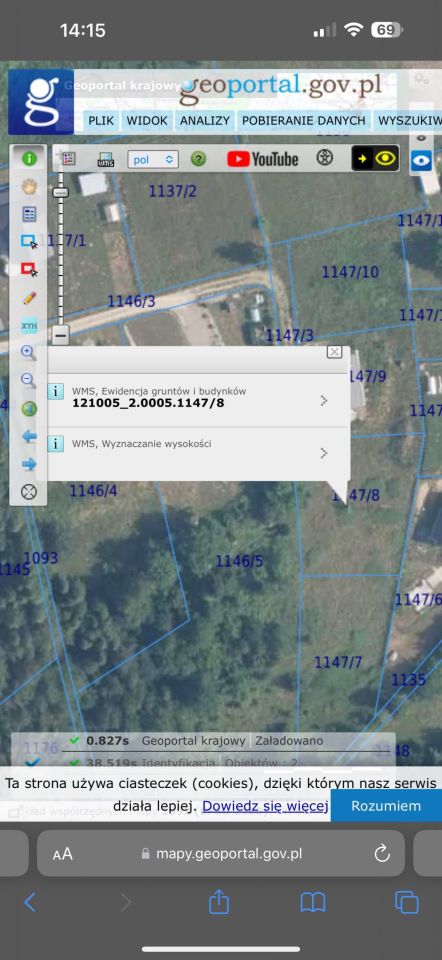This screenshot has height=960, width=442.
Task: Tap the mapy.geoportal.gov.pl address bar
Action: (x=221, y=853)
